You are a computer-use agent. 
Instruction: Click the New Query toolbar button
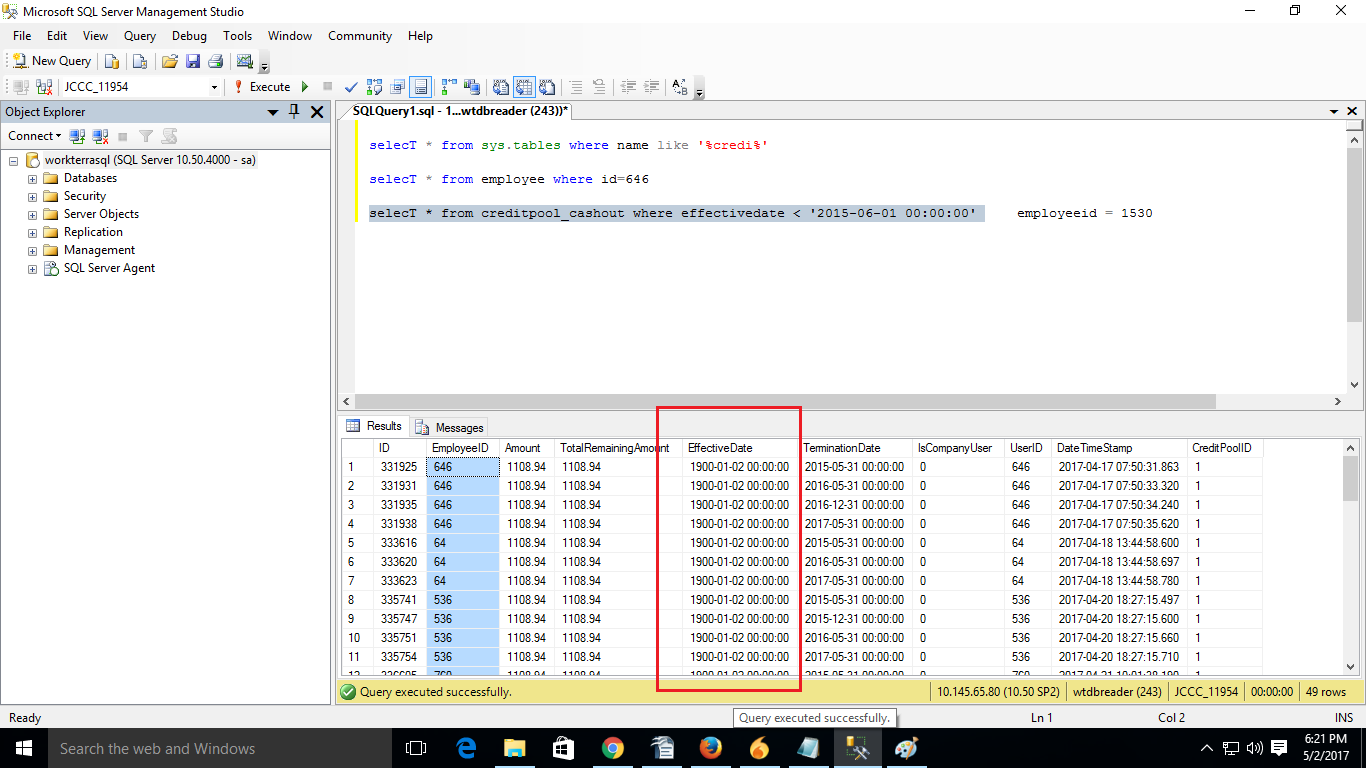tap(52, 61)
